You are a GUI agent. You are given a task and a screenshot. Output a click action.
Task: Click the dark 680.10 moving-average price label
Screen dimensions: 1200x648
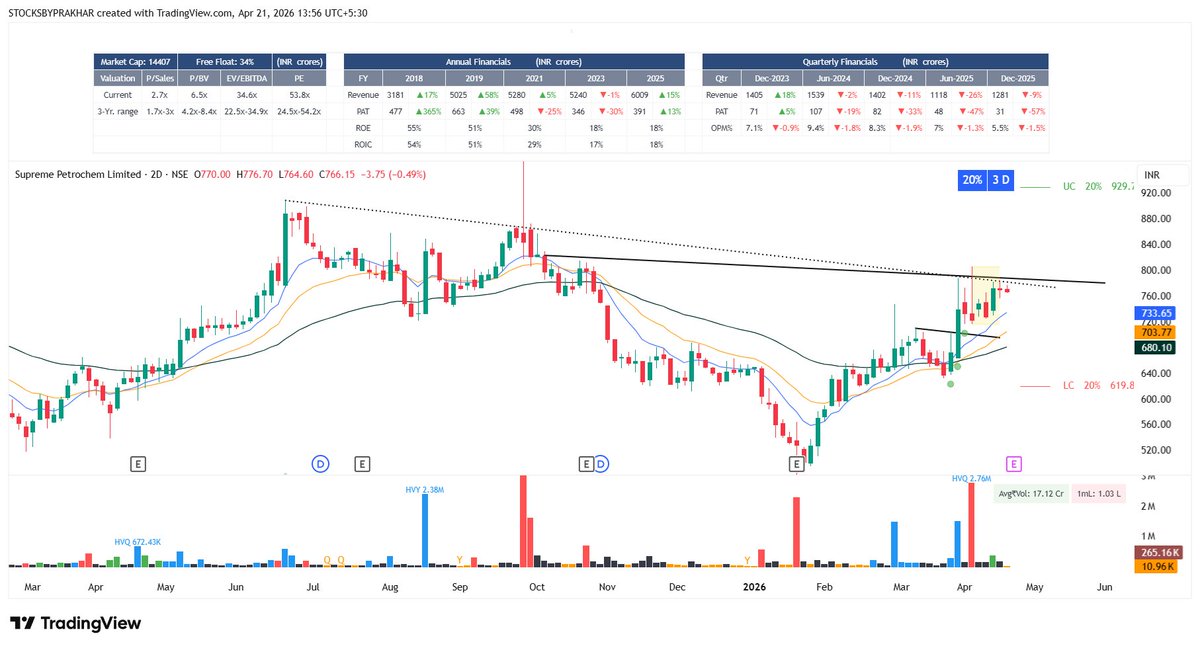(x=1157, y=348)
